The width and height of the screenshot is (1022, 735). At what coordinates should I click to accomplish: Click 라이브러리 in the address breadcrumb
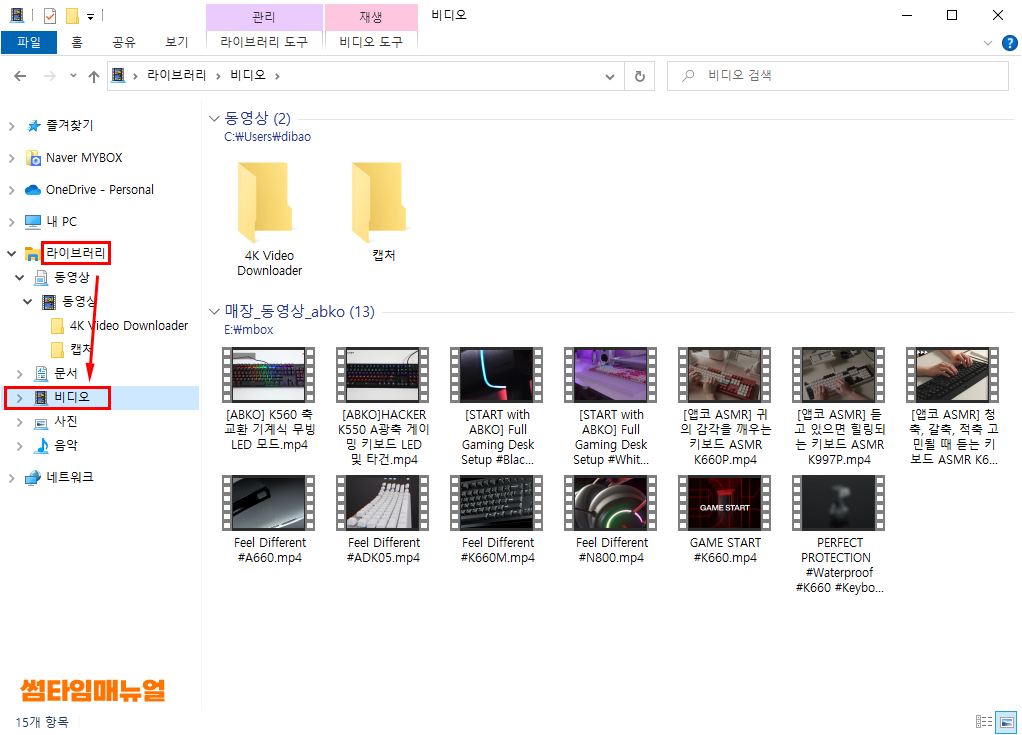click(176, 76)
